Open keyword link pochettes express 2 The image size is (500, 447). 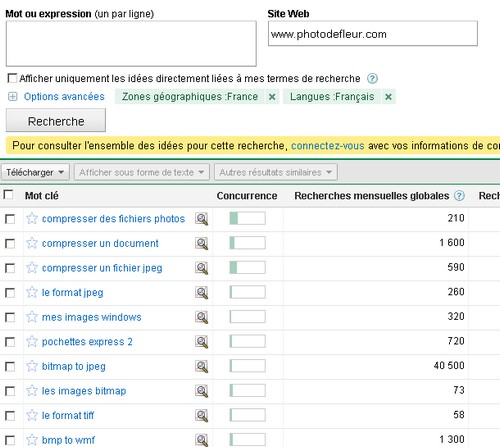(x=87, y=342)
